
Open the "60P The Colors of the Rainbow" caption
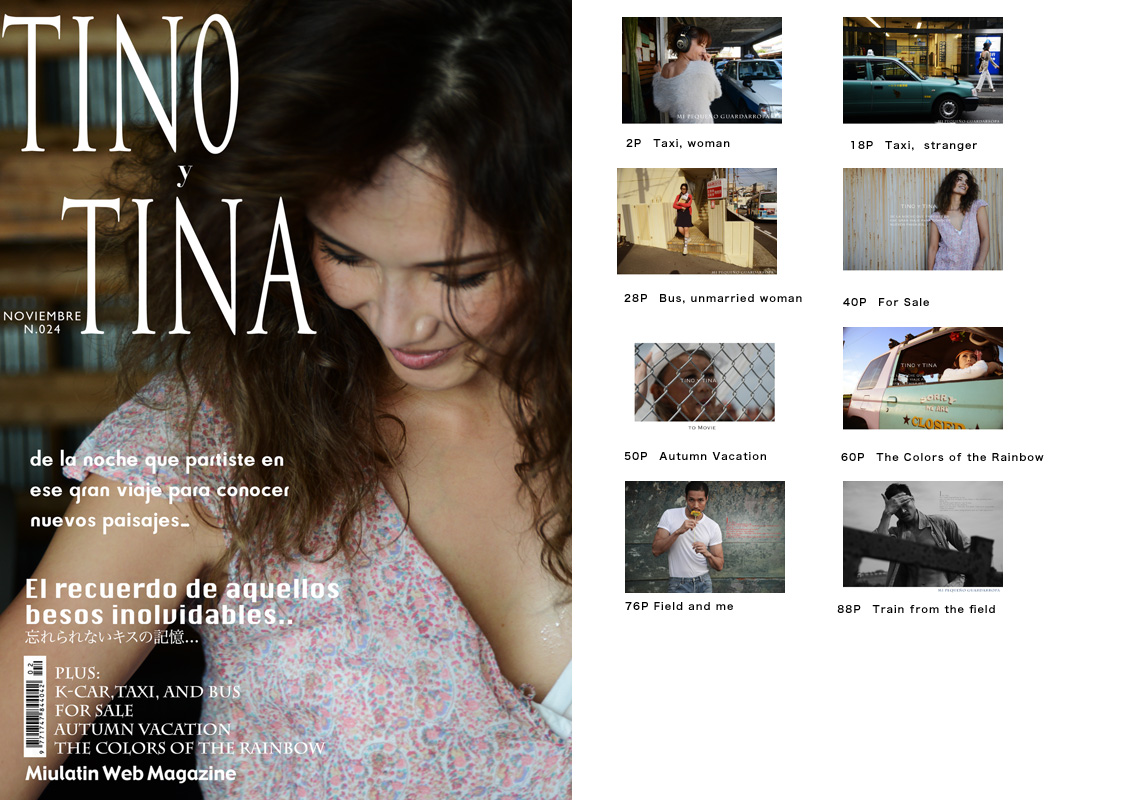point(942,457)
